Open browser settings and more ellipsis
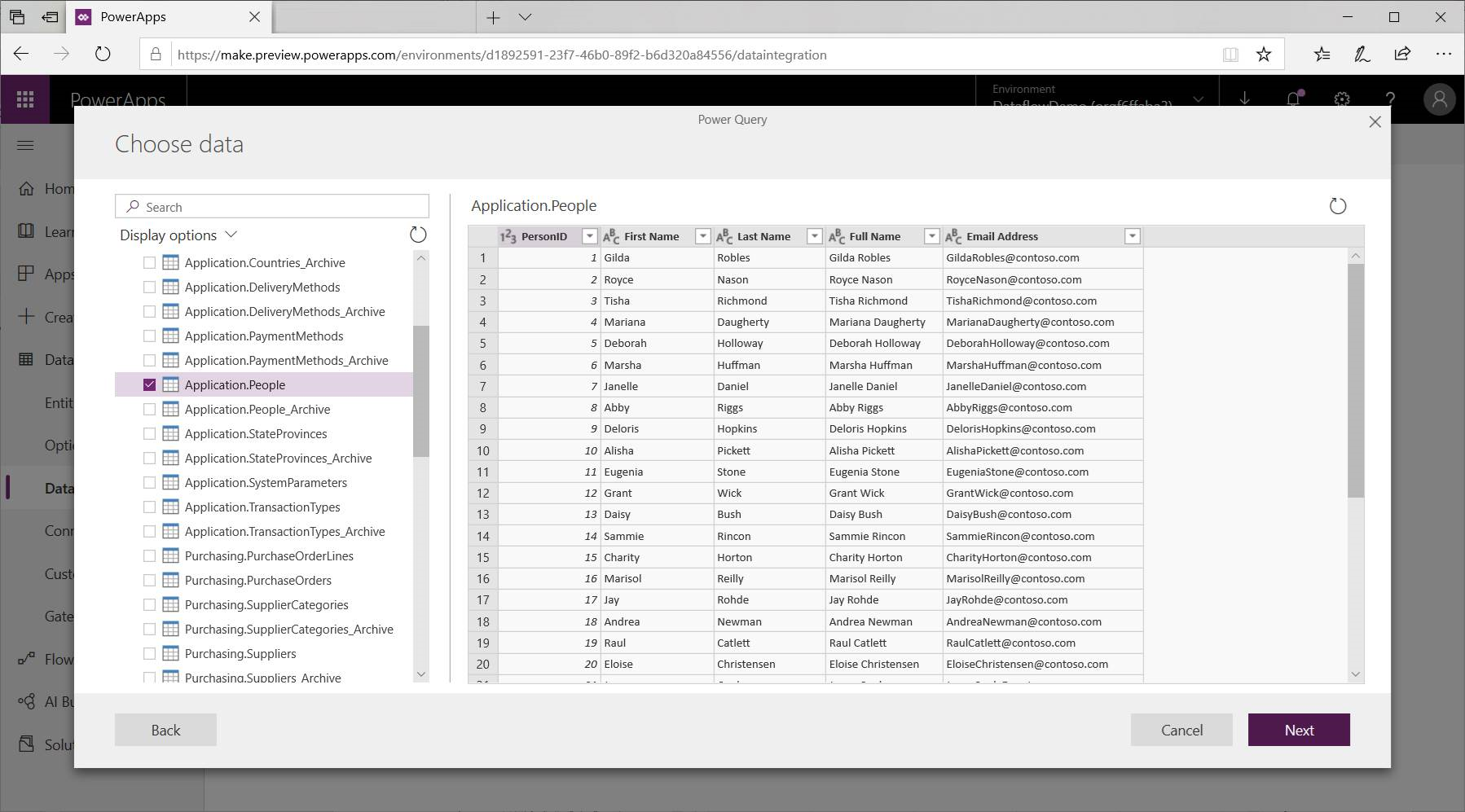The height and width of the screenshot is (812, 1465). point(1444,54)
